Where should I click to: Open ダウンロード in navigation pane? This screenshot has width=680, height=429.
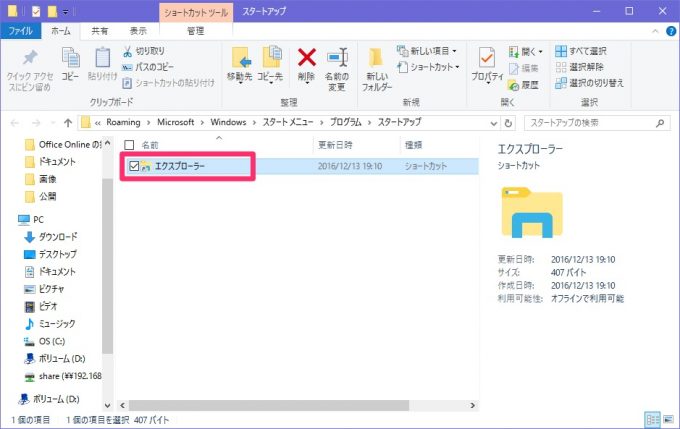pos(51,237)
